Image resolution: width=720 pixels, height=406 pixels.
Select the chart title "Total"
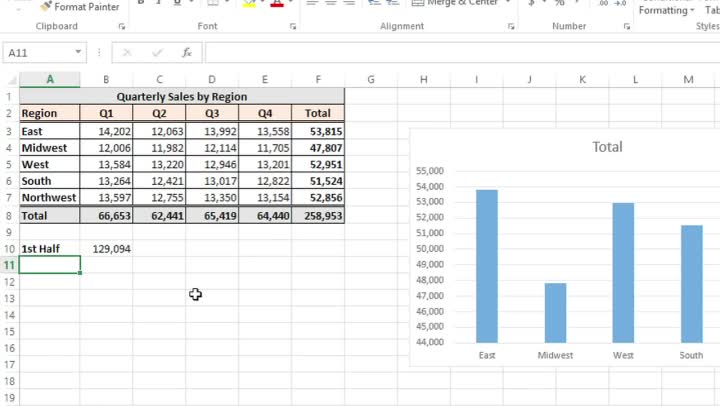coord(607,147)
